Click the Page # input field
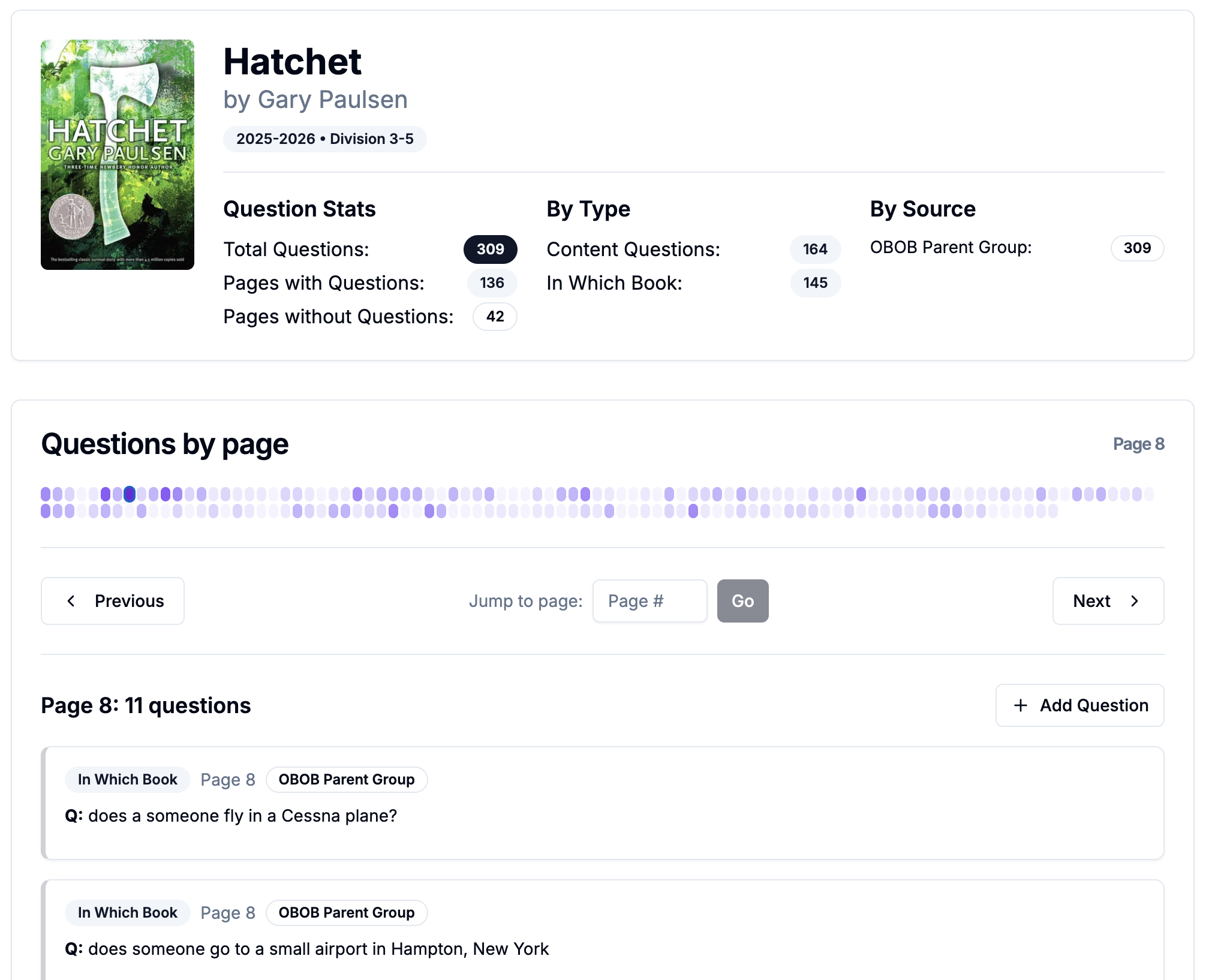This screenshot has width=1209, height=980. [x=649, y=601]
